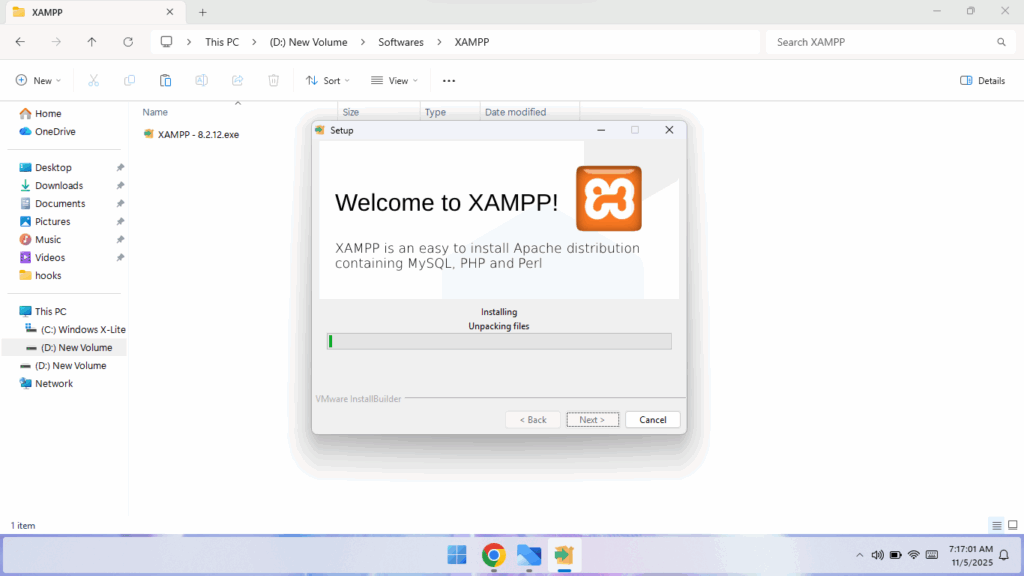Toggle the Details pane button
The image size is (1024, 576).
click(982, 80)
